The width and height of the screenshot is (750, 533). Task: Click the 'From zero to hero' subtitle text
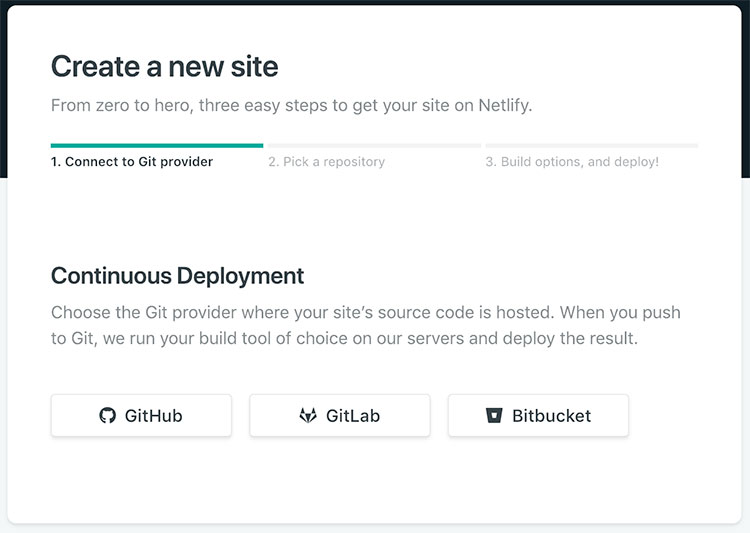[292, 105]
